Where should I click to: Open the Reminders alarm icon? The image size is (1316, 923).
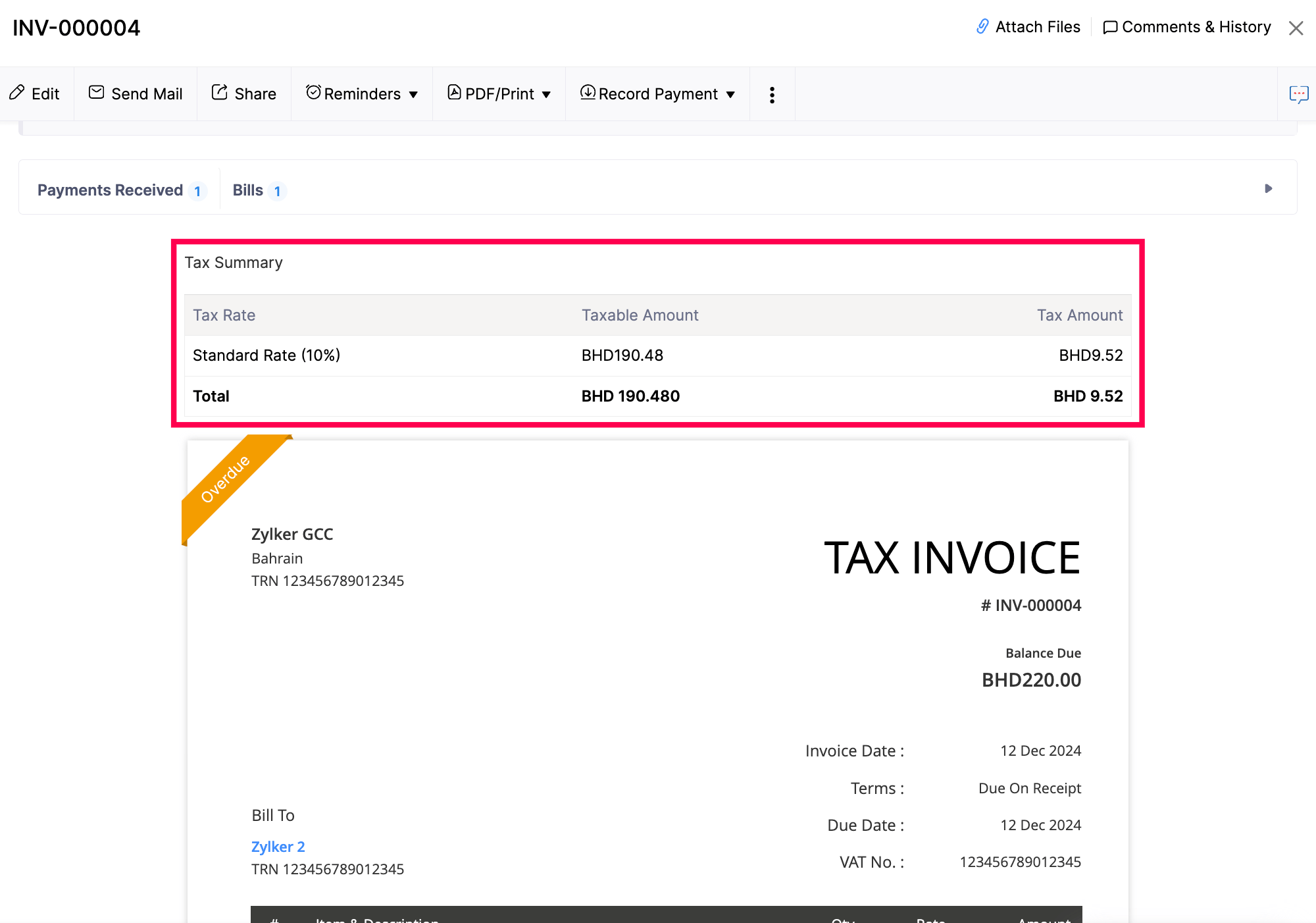(x=314, y=93)
